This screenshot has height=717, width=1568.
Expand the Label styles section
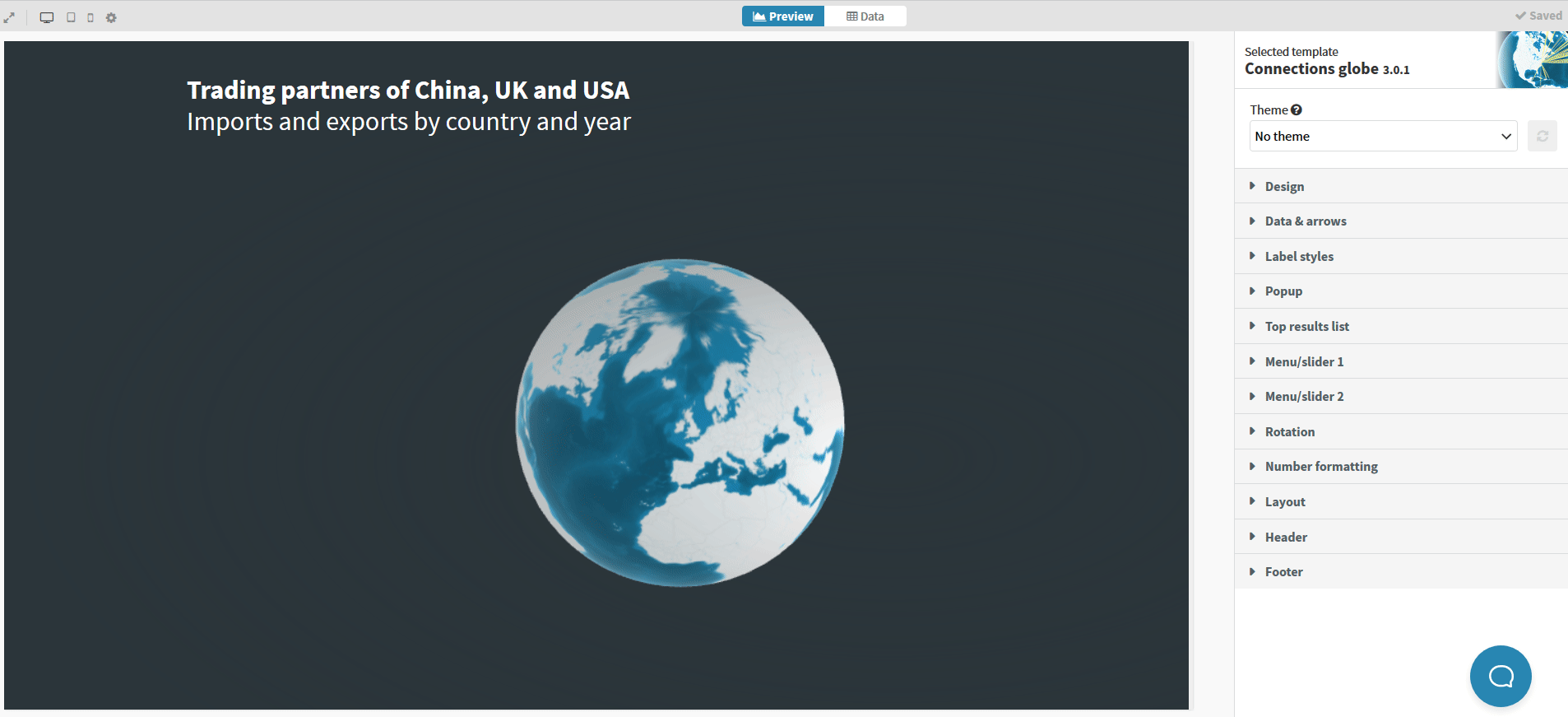point(1299,257)
